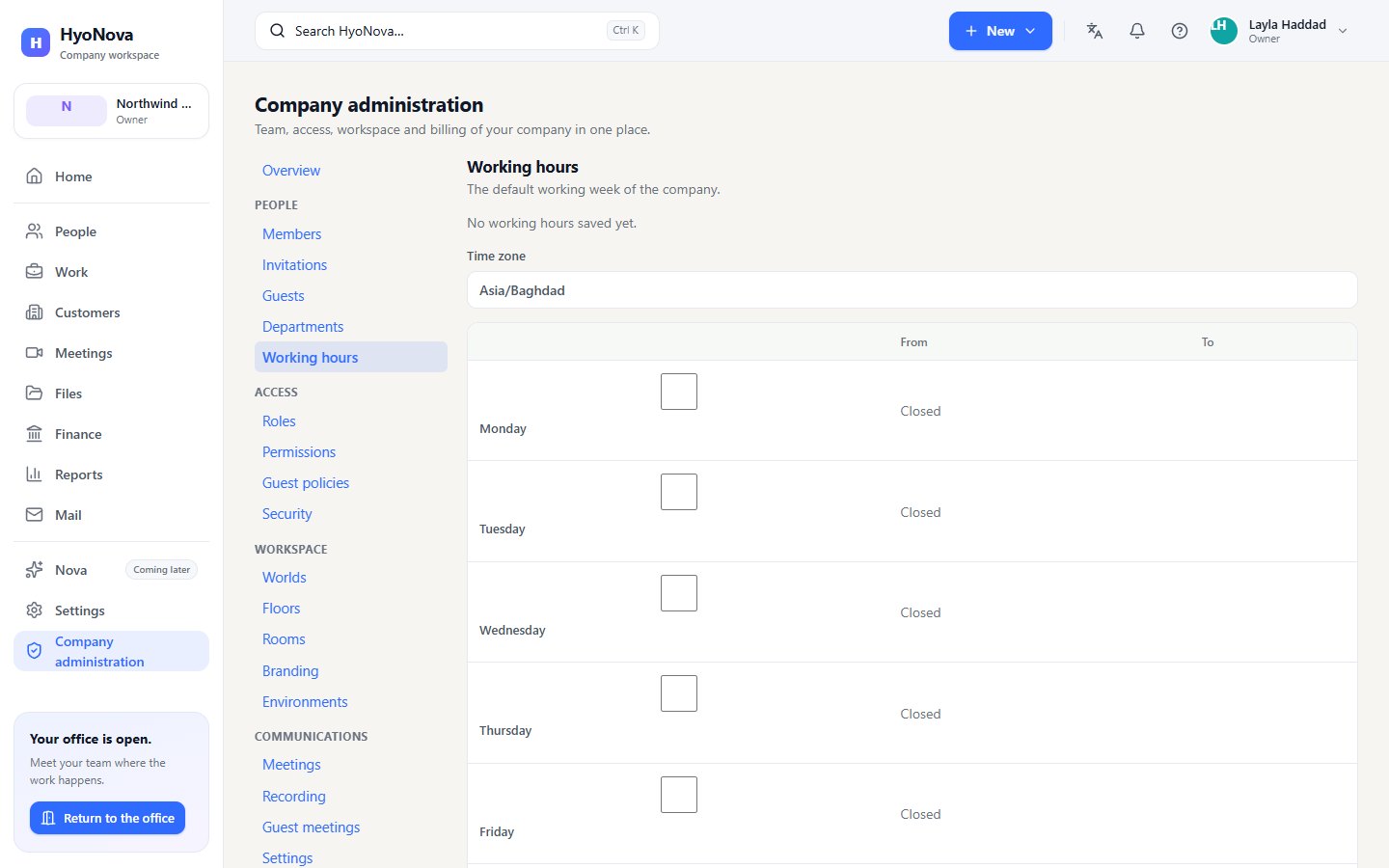Open Meetings via its camera icon
Viewport: 1389px width, 868px height.
35,353
